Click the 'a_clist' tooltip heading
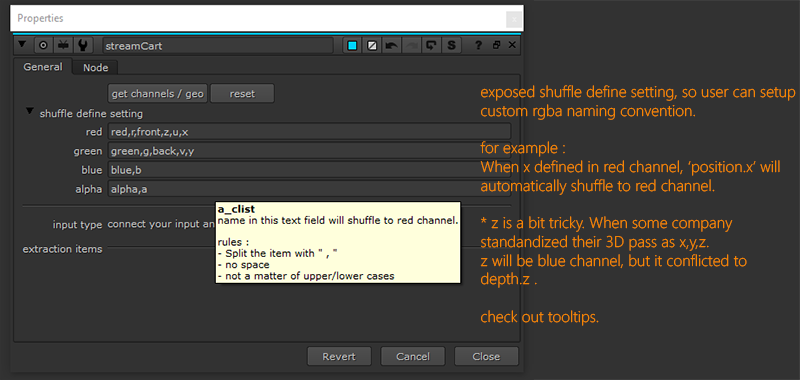This screenshot has height=380, width=800. coord(236,210)
